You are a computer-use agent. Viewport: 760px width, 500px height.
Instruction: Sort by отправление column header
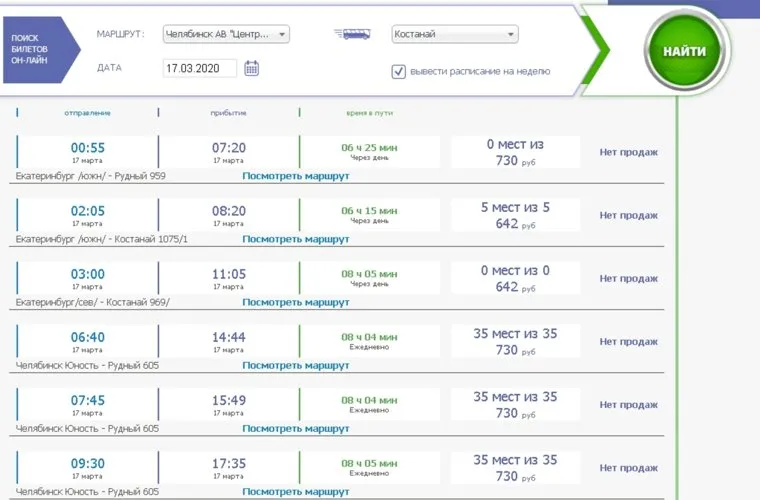coord(87,113)
